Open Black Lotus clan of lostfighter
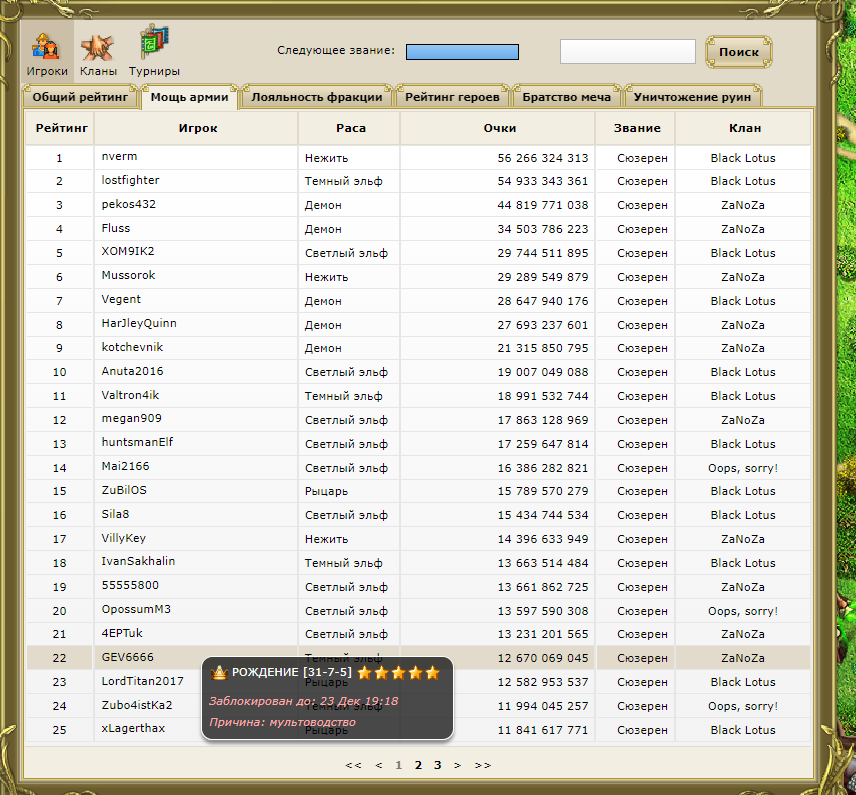This screenshot has height=795, width=856. tap(742, 181)
